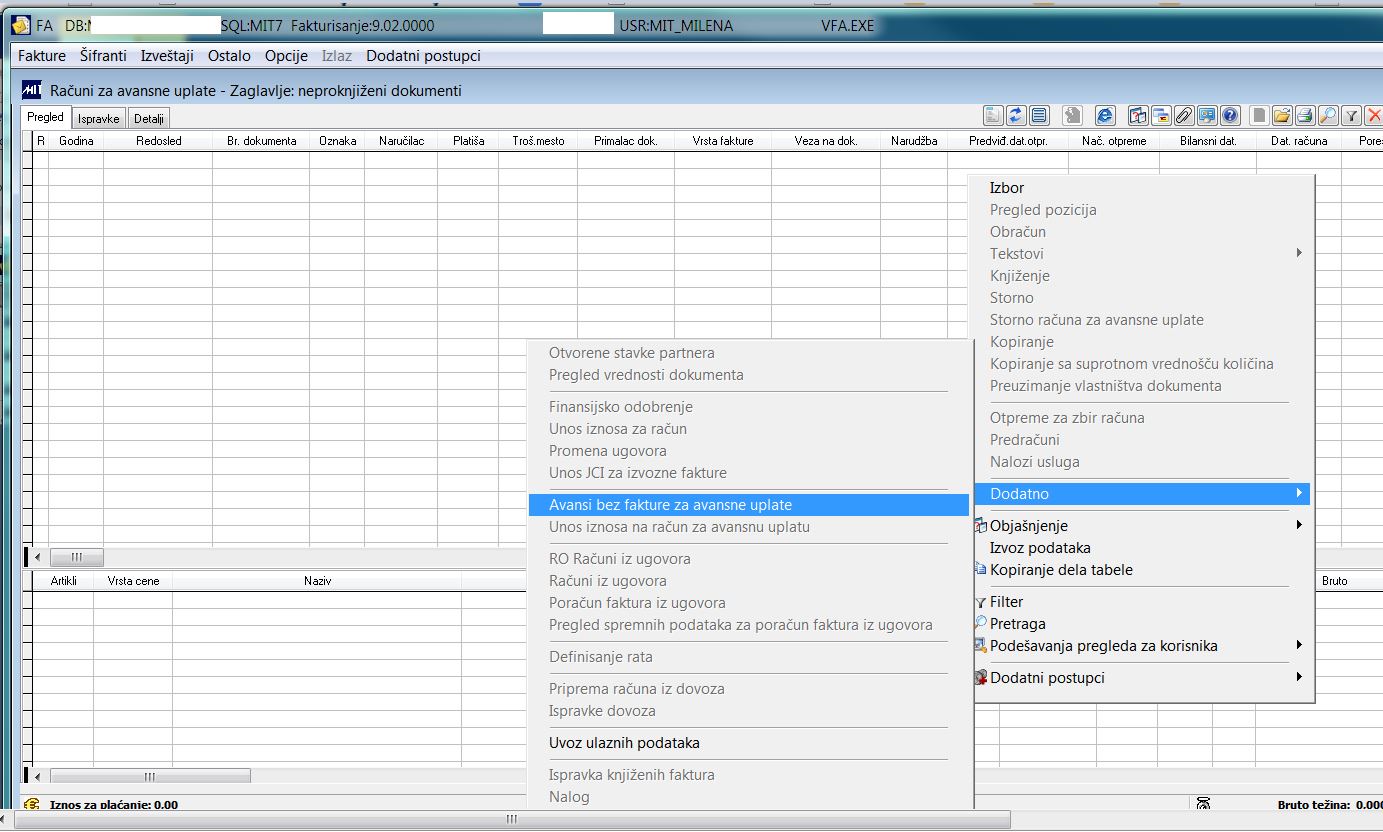Open the Izveštaji menu
Screen dimensions: 1383x832
coord(167,56)
